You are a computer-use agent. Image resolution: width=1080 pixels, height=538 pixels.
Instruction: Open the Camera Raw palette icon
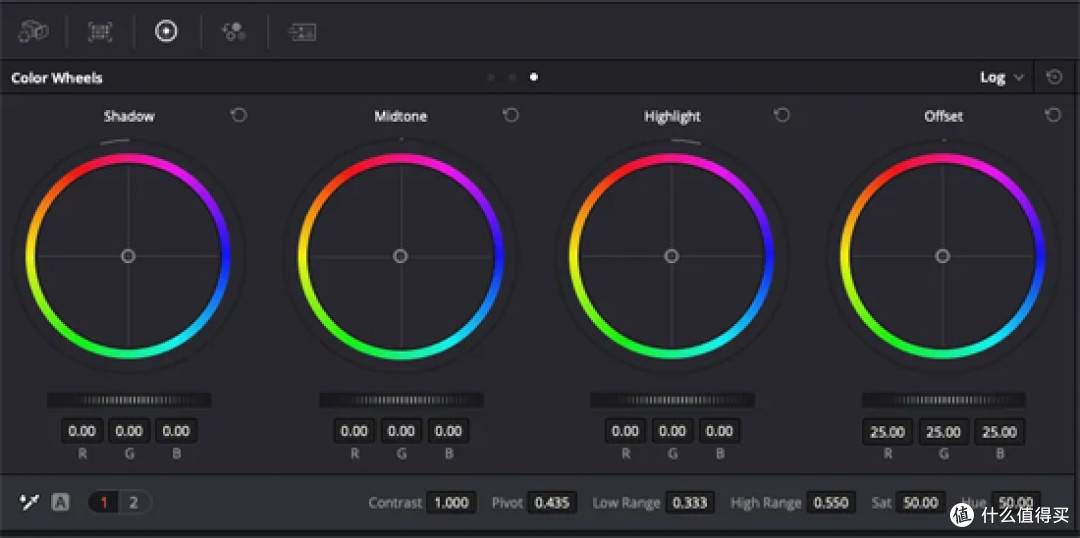(32, 32)
